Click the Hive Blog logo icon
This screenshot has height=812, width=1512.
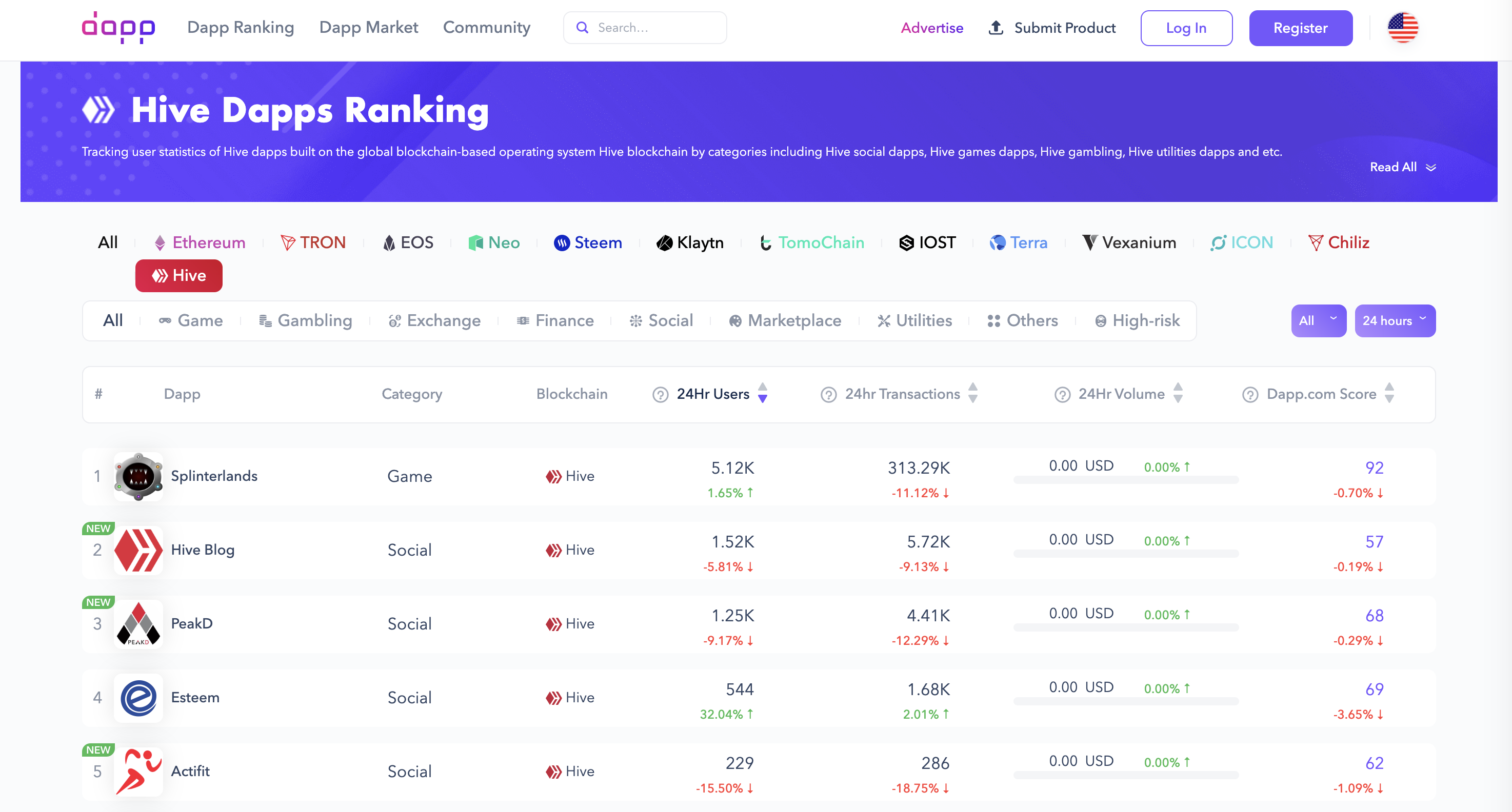click(x=138, y=551)
